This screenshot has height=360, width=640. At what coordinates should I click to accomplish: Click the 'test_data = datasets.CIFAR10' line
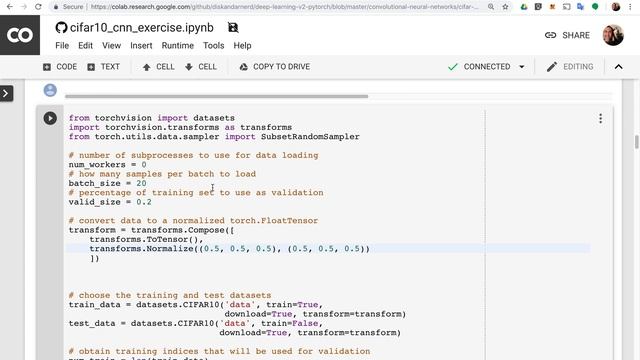196,323
